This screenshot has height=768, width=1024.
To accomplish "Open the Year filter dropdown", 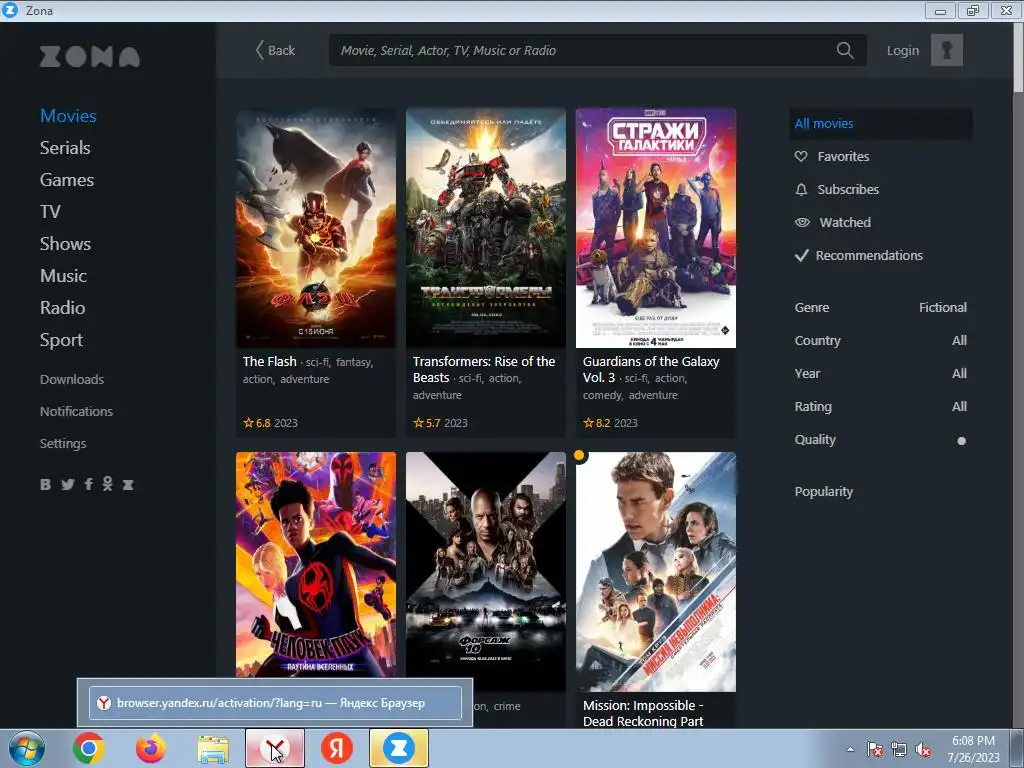I will pyautogui.click(x=880, y=374).
